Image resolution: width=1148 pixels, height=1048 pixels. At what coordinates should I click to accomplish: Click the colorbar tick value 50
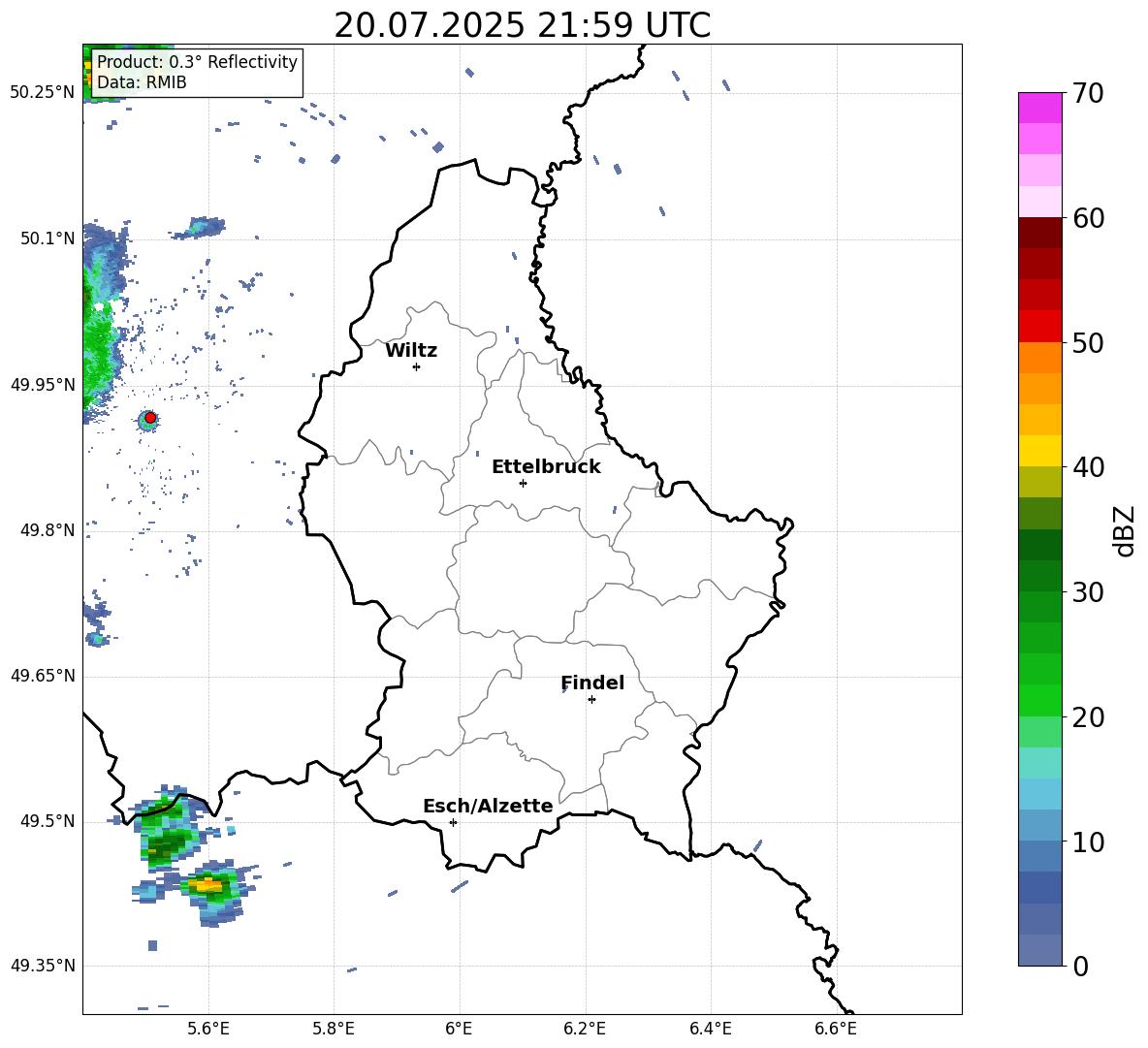(x=1088, y=342)
